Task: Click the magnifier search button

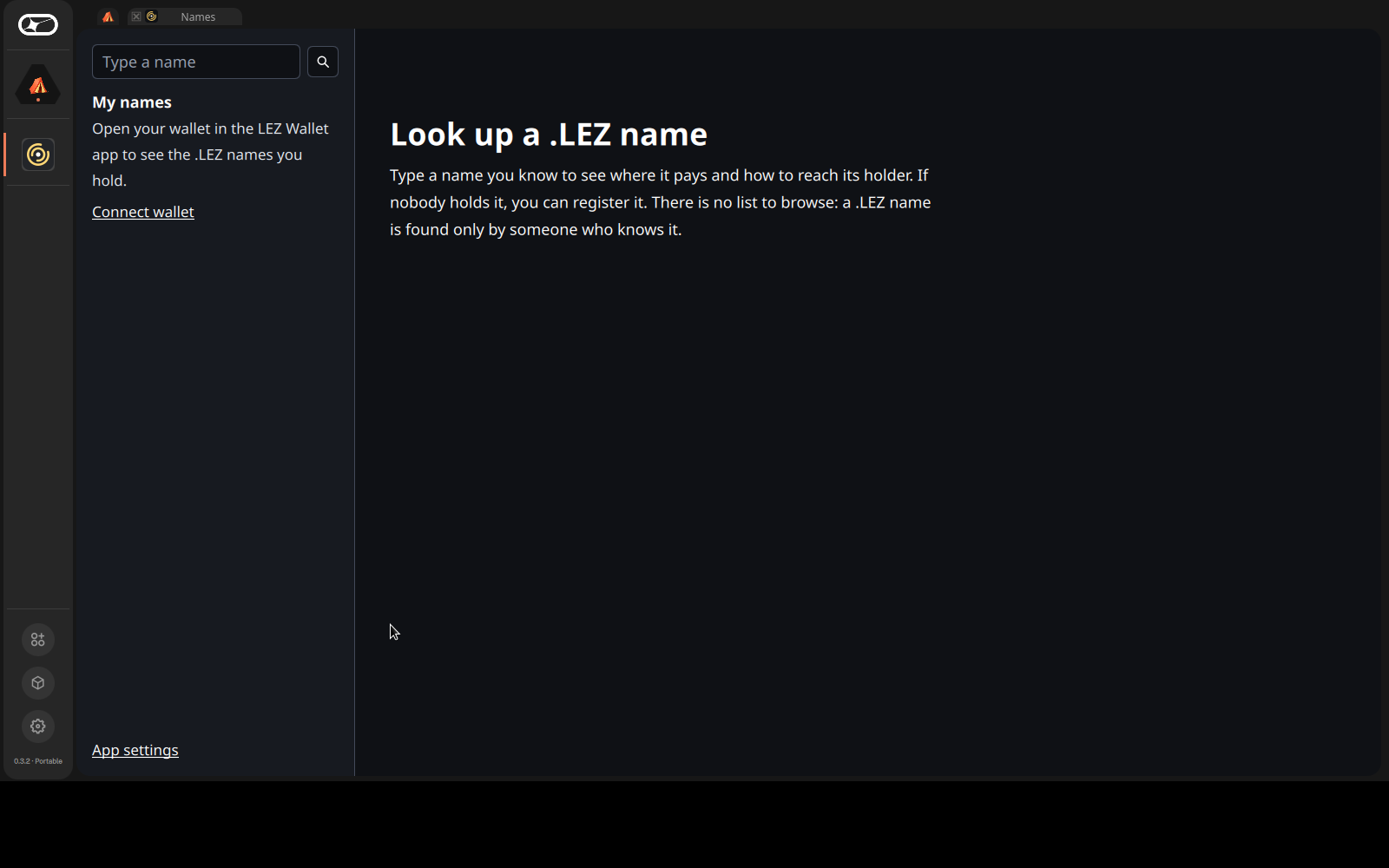Action: tap(323, 62)
